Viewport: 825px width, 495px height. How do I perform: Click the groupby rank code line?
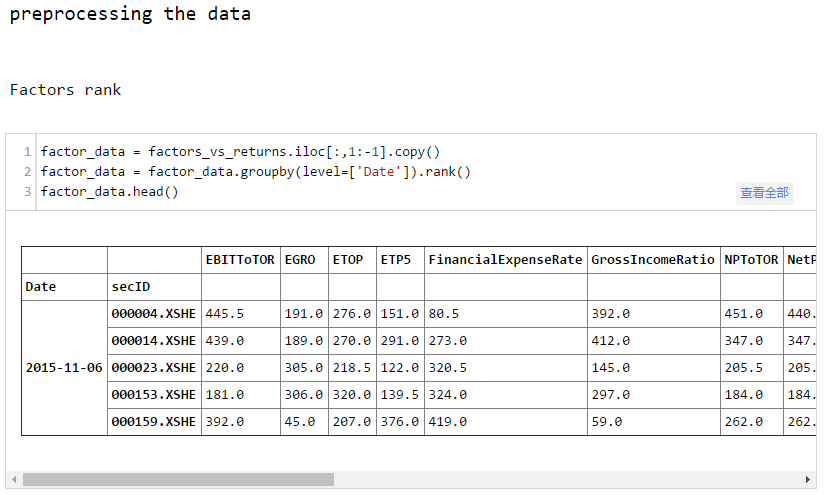255,172
